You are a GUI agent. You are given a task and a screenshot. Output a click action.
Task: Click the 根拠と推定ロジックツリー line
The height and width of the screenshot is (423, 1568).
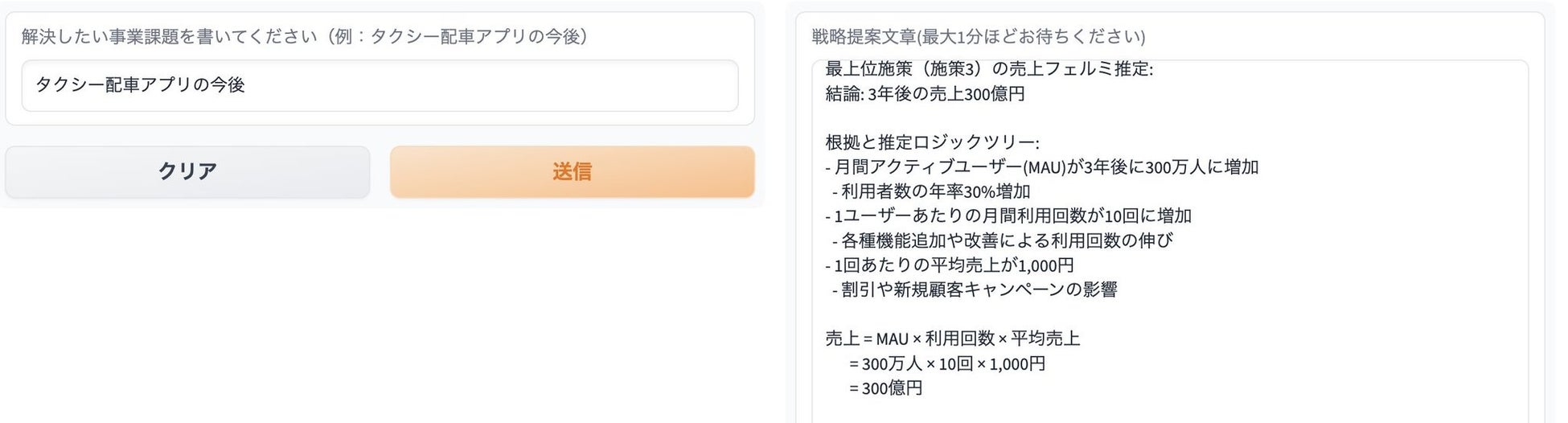(932, 142)
